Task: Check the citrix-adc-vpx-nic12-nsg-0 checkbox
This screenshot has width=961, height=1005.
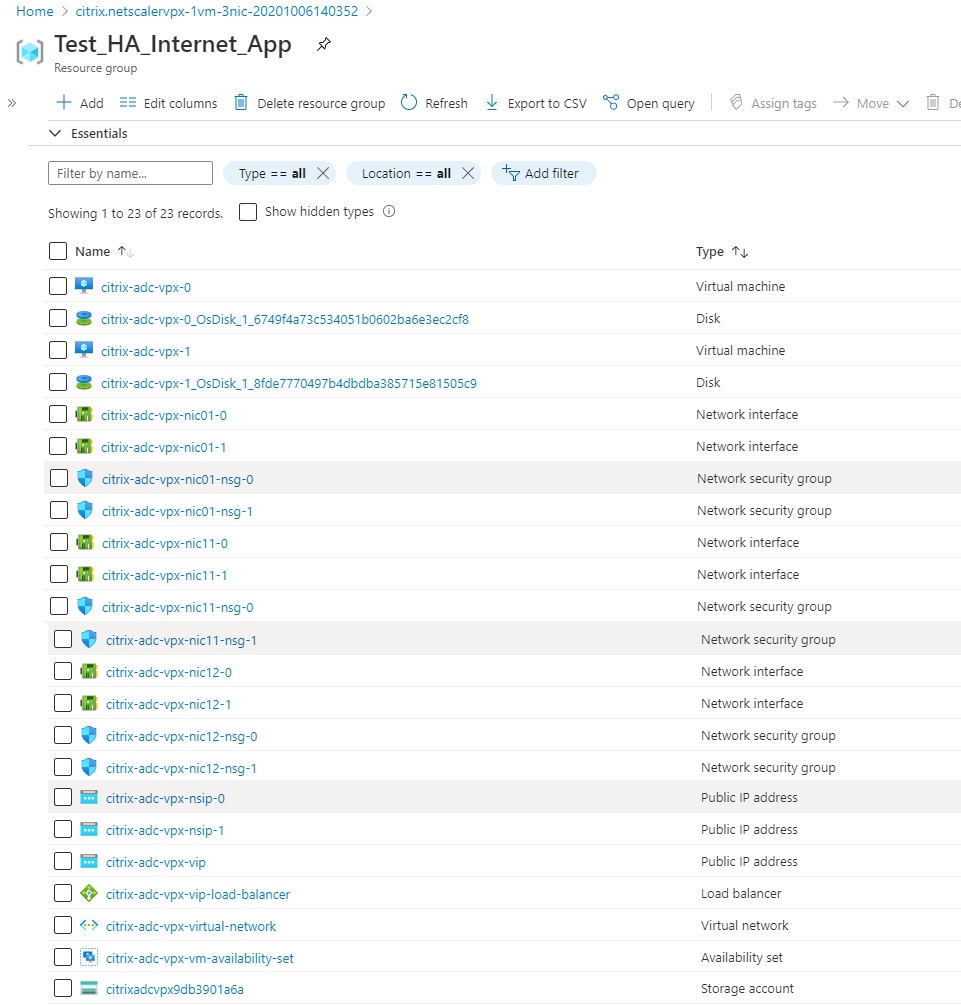Action: 63,735
